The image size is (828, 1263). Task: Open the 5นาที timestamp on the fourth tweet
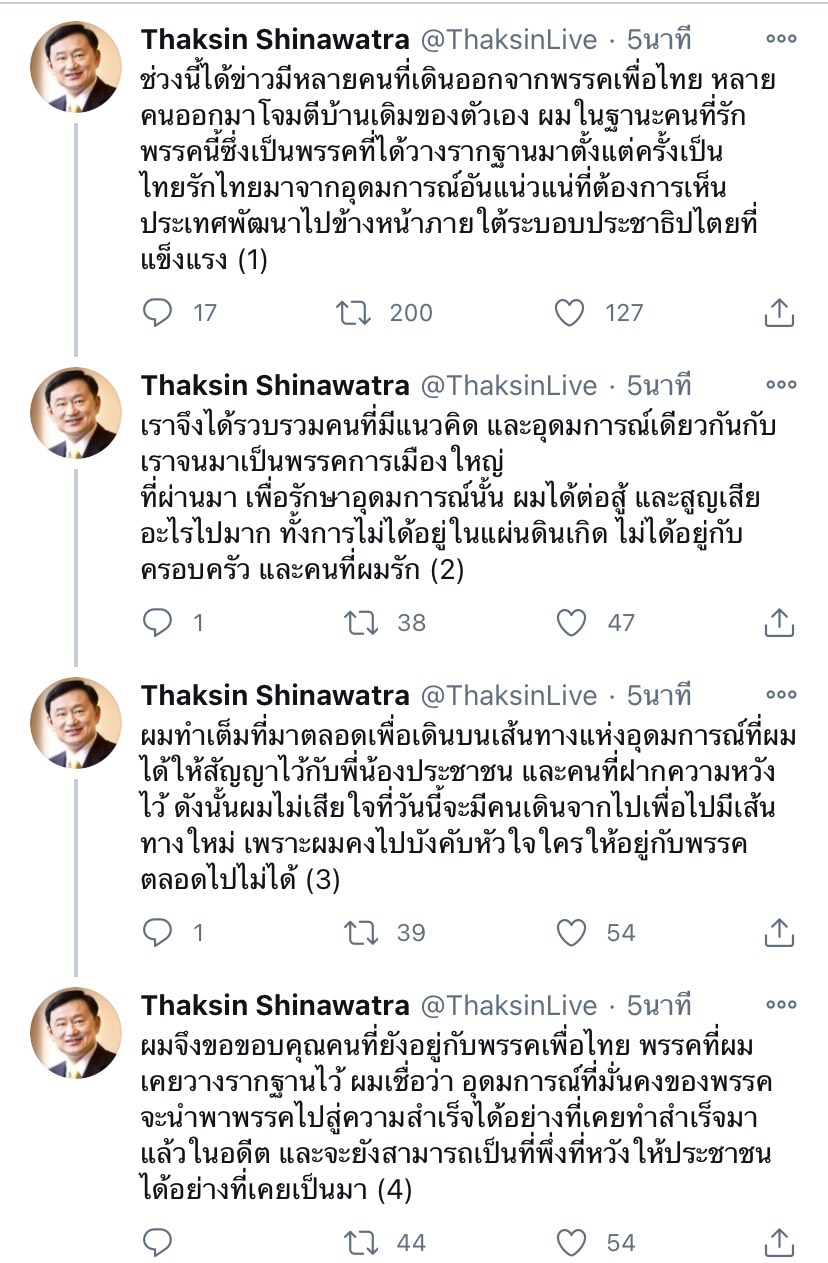[x=658, y=1005]
